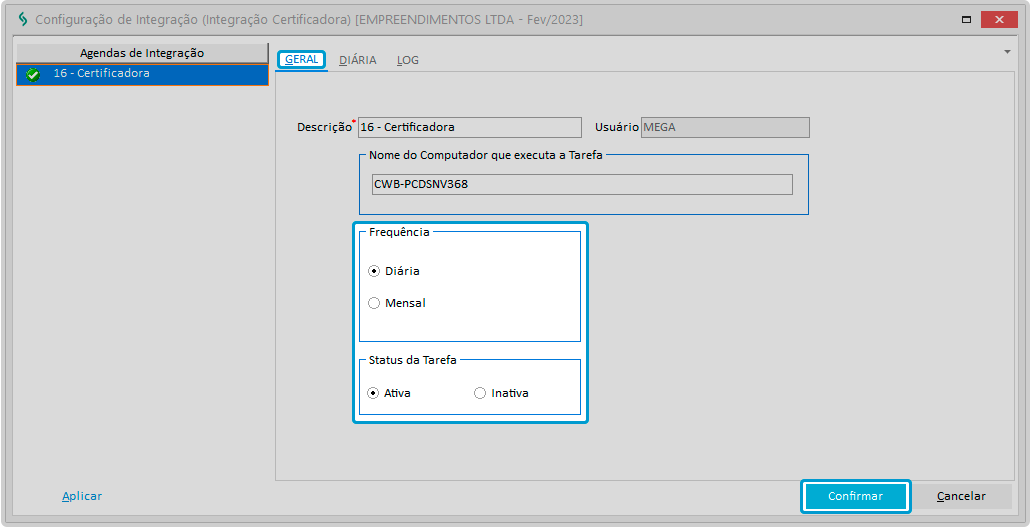Click the green check icon beside 16 - Certificadora

tap(32, 75)
